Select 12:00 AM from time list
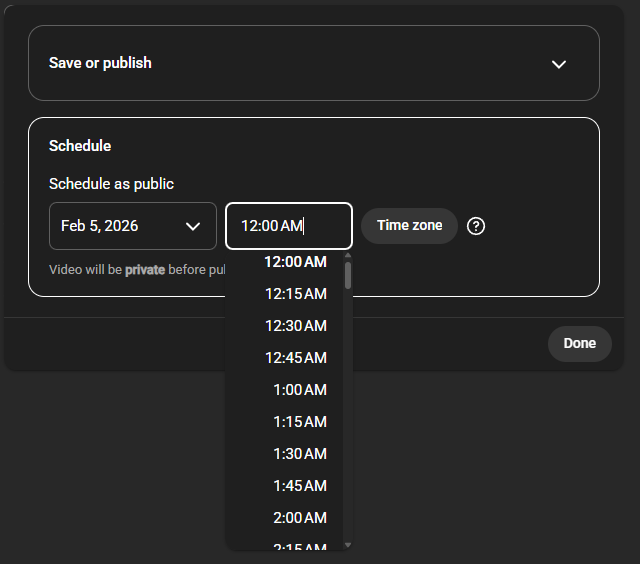This screenshot has width=640, height=564. [x=295, y=262]
